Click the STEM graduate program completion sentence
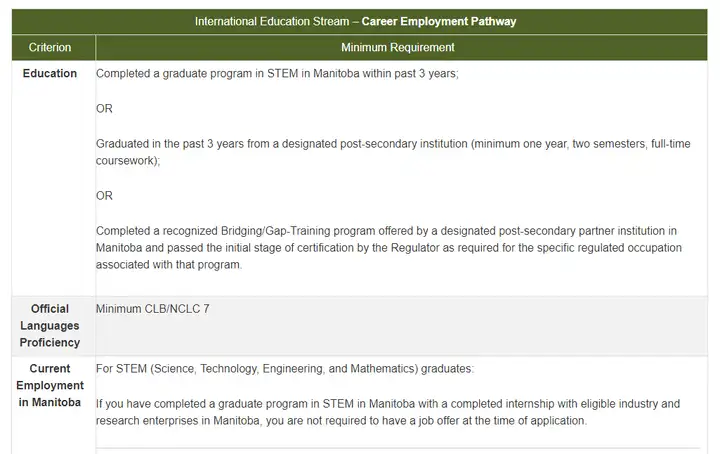This screenshot has height=454, width=720. (x=277, y=73)
